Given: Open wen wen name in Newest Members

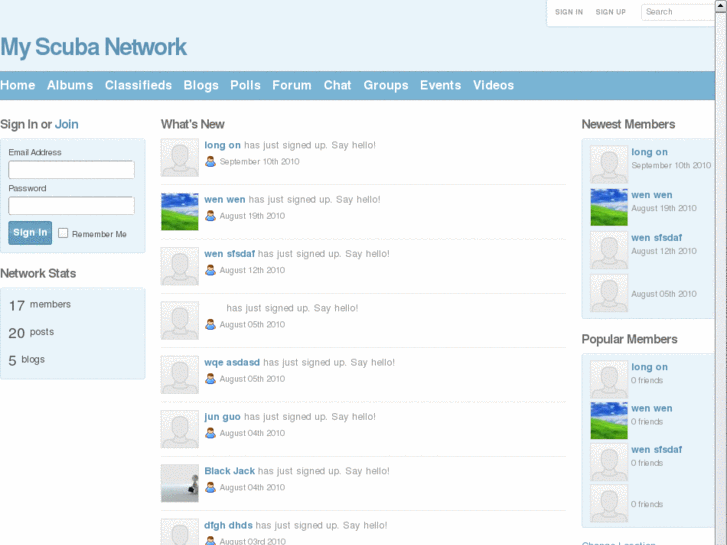Looking at the screenshot, I should [x=652, y=195].
